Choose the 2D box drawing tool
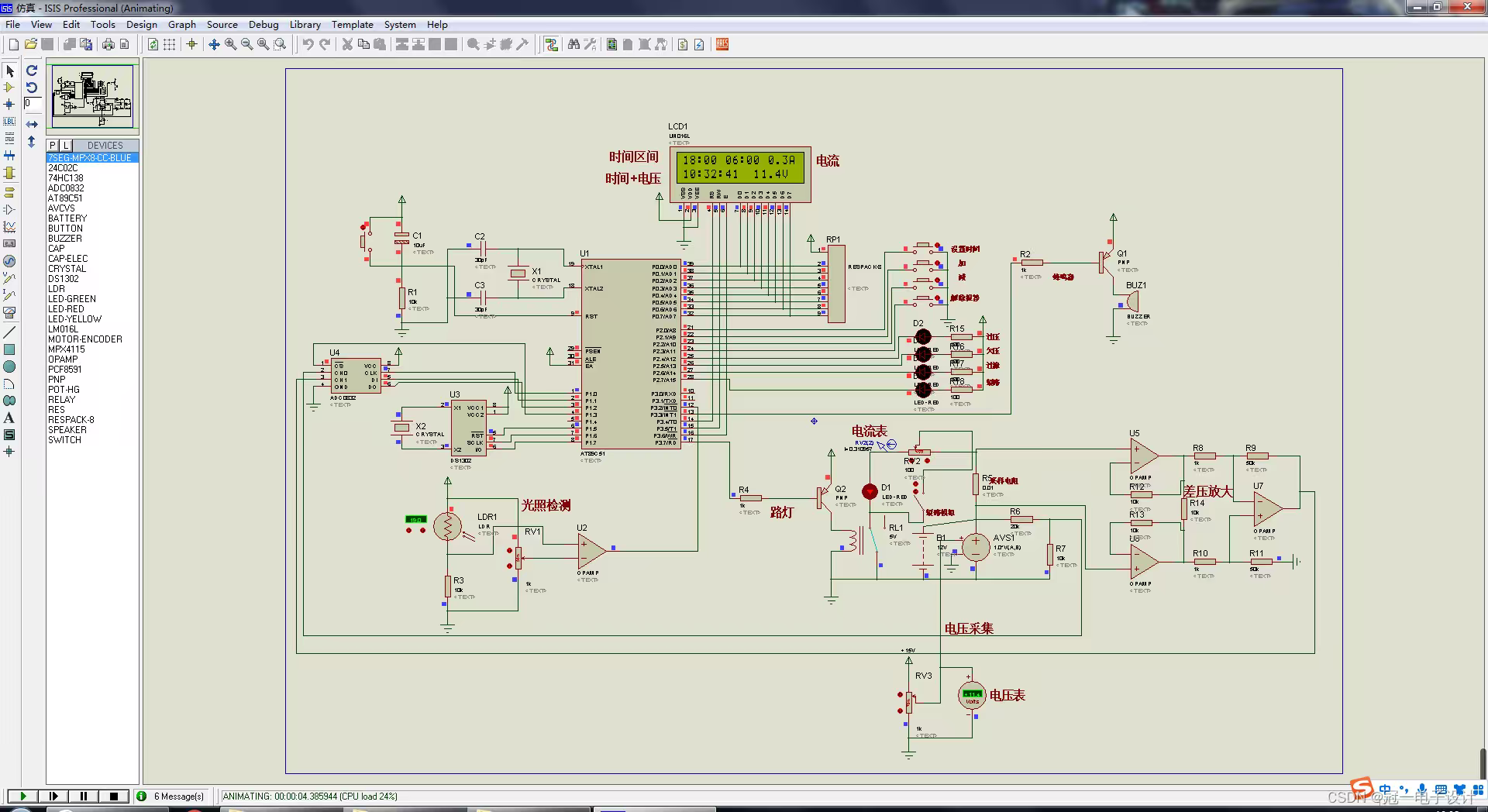This screenshot has height=812, width=1488. pos(9,349)
